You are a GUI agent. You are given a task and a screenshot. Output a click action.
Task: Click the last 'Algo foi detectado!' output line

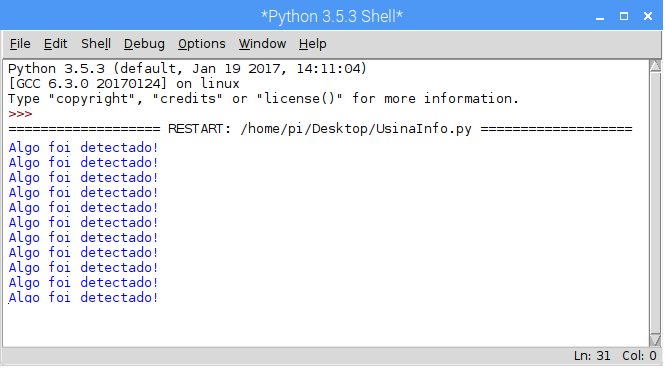(83, 297)
